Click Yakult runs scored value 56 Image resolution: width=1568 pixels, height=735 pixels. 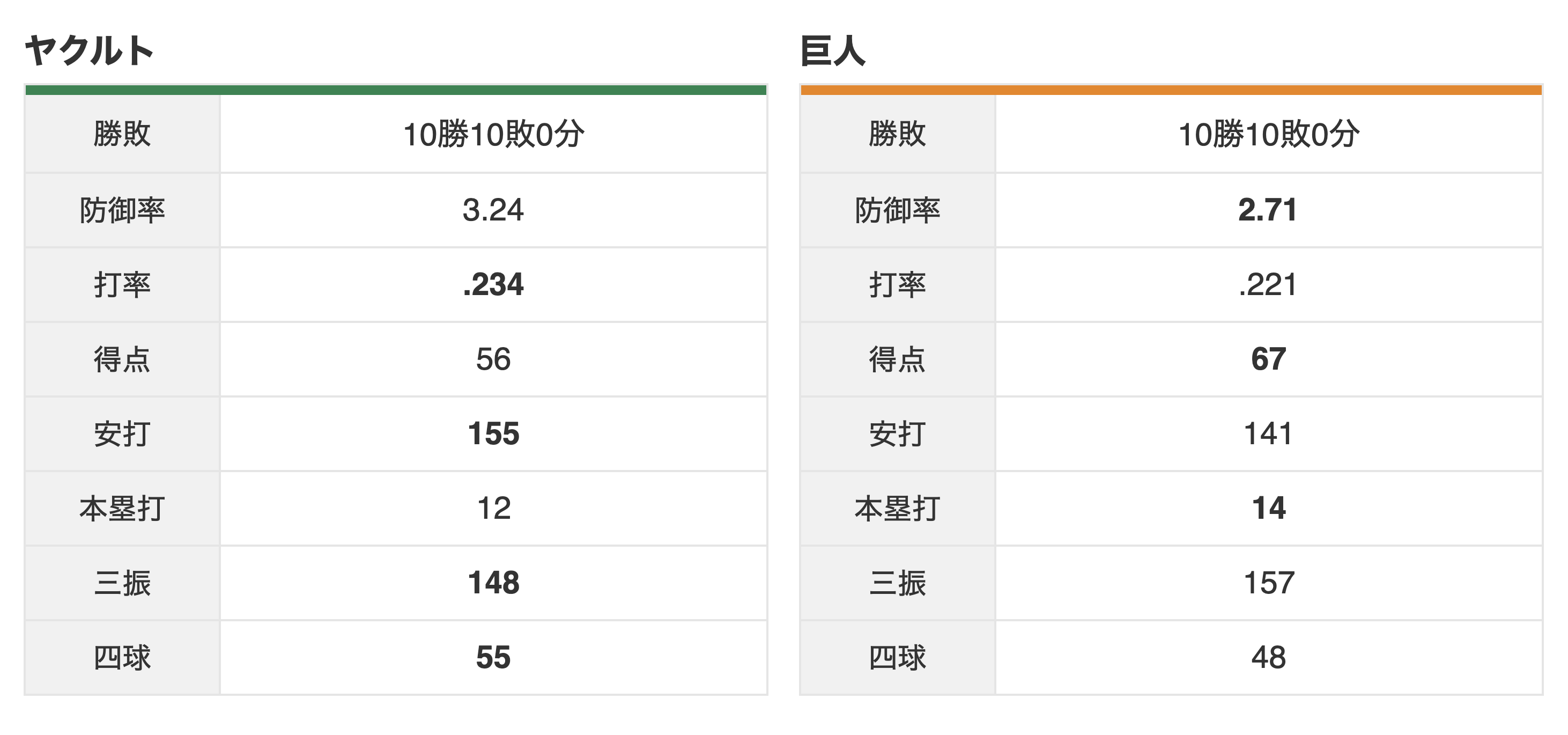[x=493, y=359]
